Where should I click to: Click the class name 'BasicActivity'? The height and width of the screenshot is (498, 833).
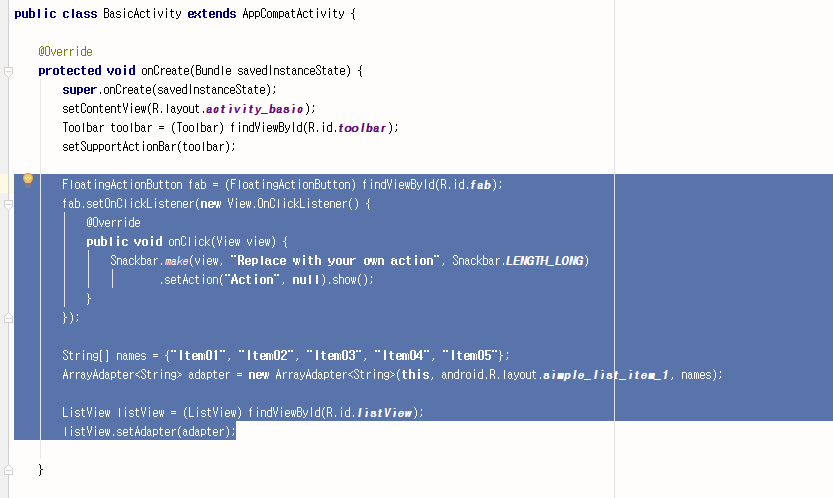click(x=142, y=14)
